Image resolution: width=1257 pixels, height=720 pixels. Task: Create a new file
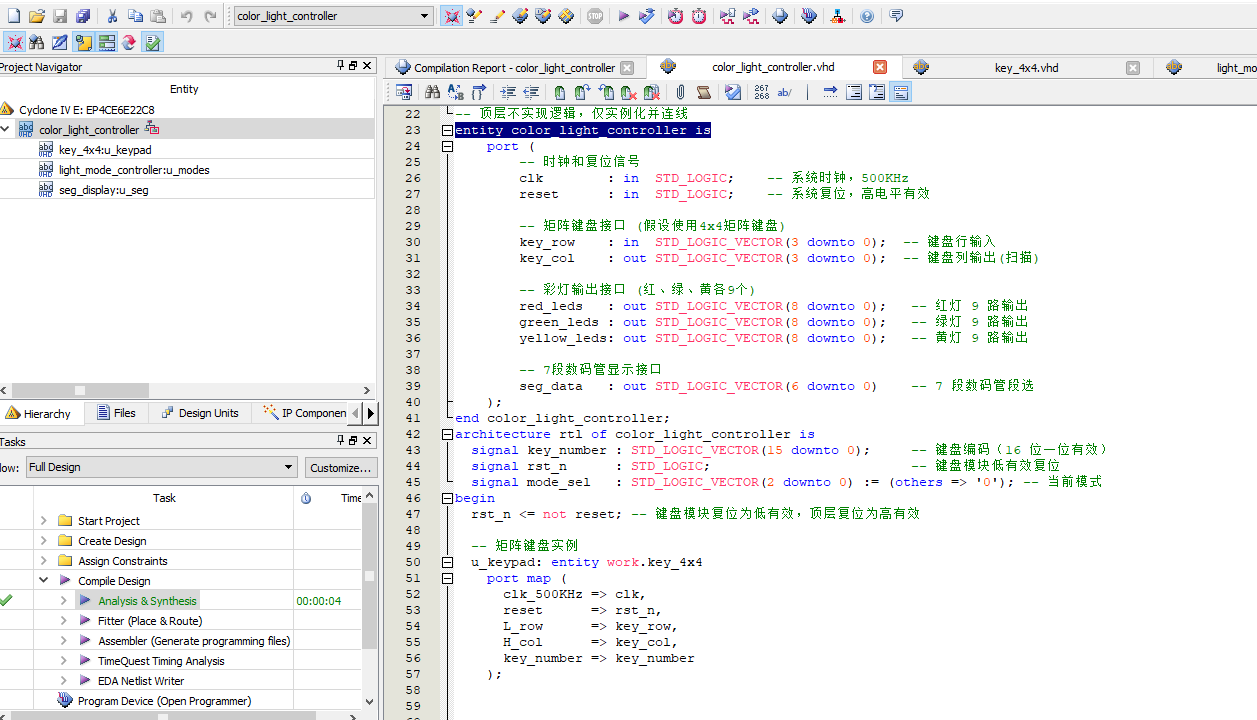[13, 16]
